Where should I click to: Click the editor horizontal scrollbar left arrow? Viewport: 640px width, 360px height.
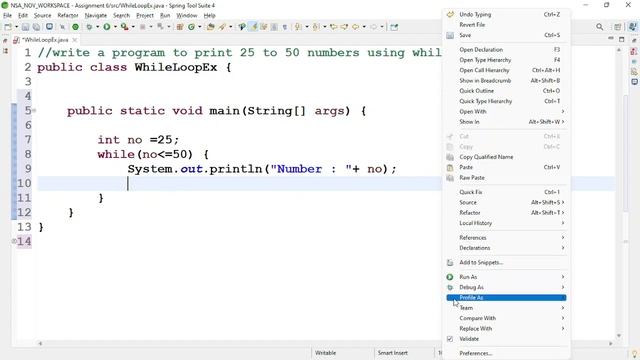(x=40, y=344)
